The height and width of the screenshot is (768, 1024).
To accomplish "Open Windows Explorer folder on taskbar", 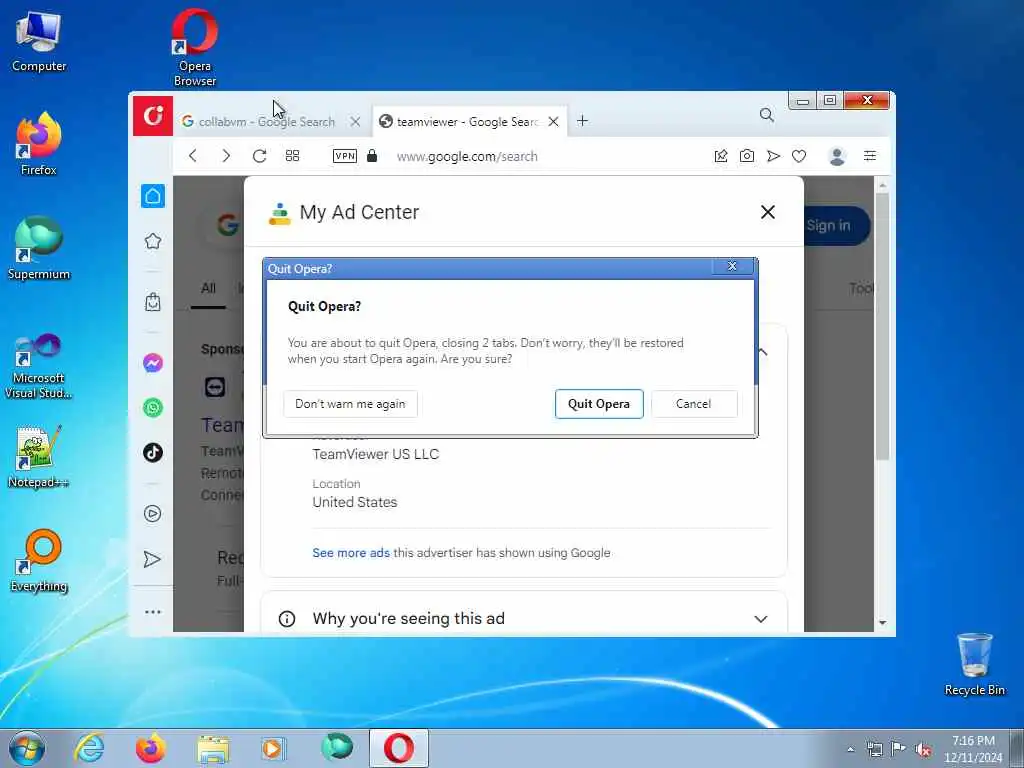I will click(213, 749).
